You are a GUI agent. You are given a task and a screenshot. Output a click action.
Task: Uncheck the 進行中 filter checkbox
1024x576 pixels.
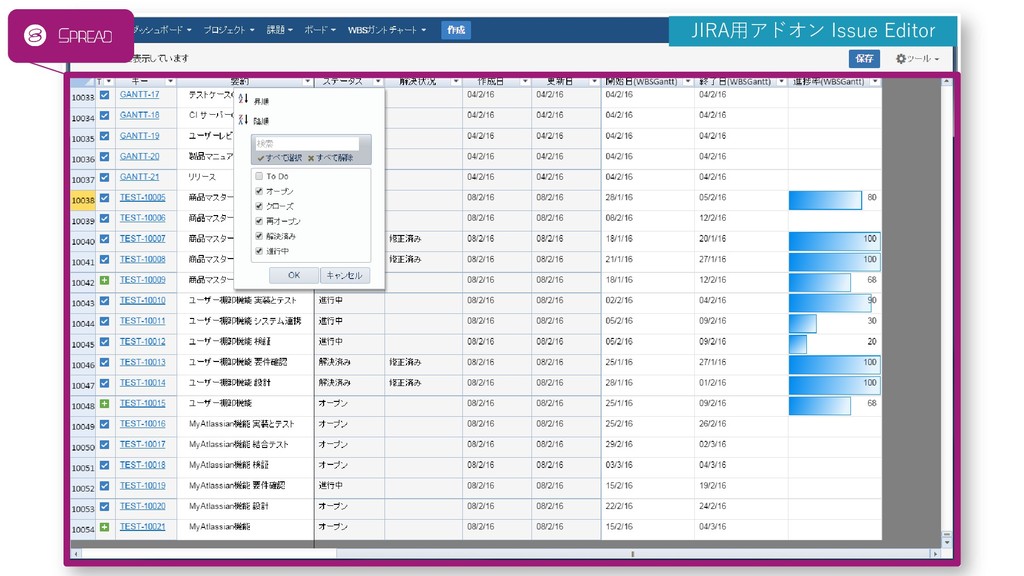(259, 251)
